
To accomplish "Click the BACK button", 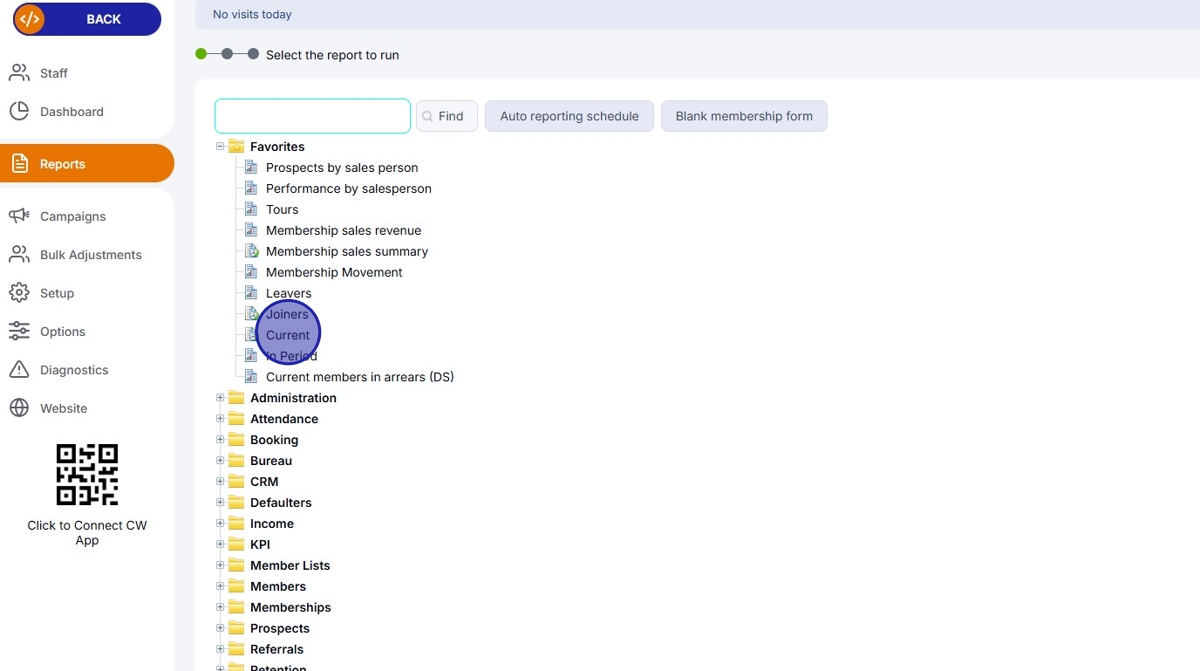I will [x=87, y=19].
